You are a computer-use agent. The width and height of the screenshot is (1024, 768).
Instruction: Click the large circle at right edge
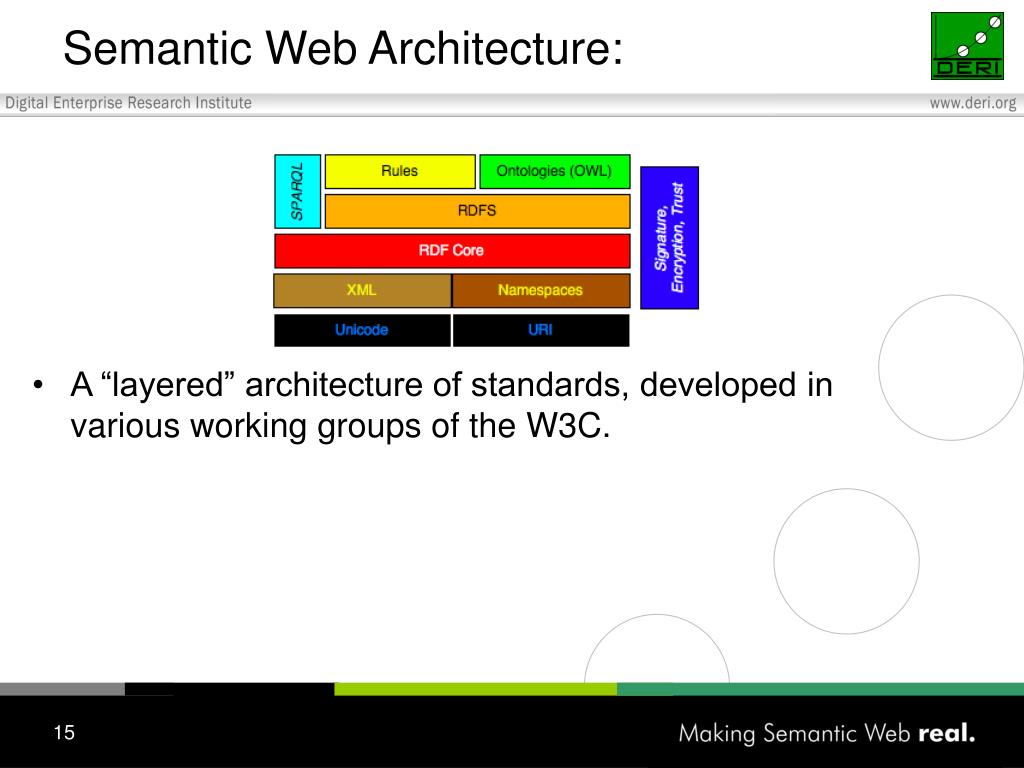click(x=952, y=368)
